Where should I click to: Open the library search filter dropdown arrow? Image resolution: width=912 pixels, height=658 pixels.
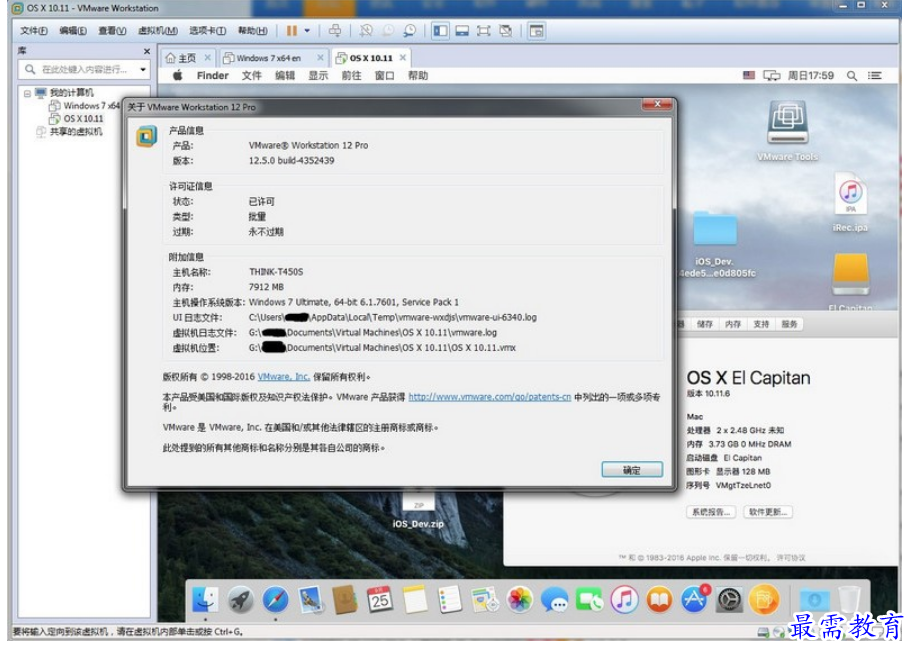click(x=142, y=69)
